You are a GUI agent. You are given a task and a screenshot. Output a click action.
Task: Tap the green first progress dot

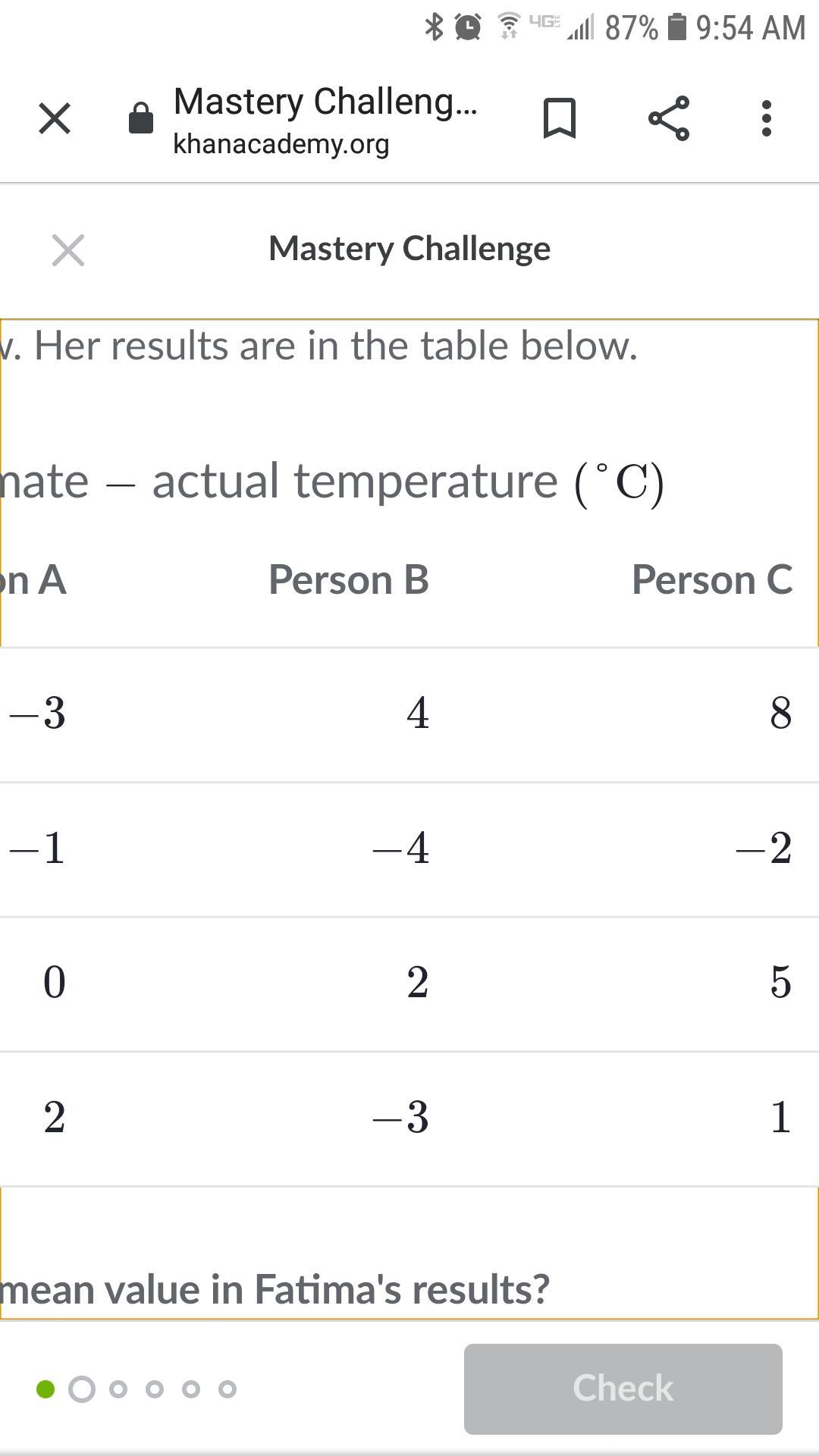[x=45, y=1389]
